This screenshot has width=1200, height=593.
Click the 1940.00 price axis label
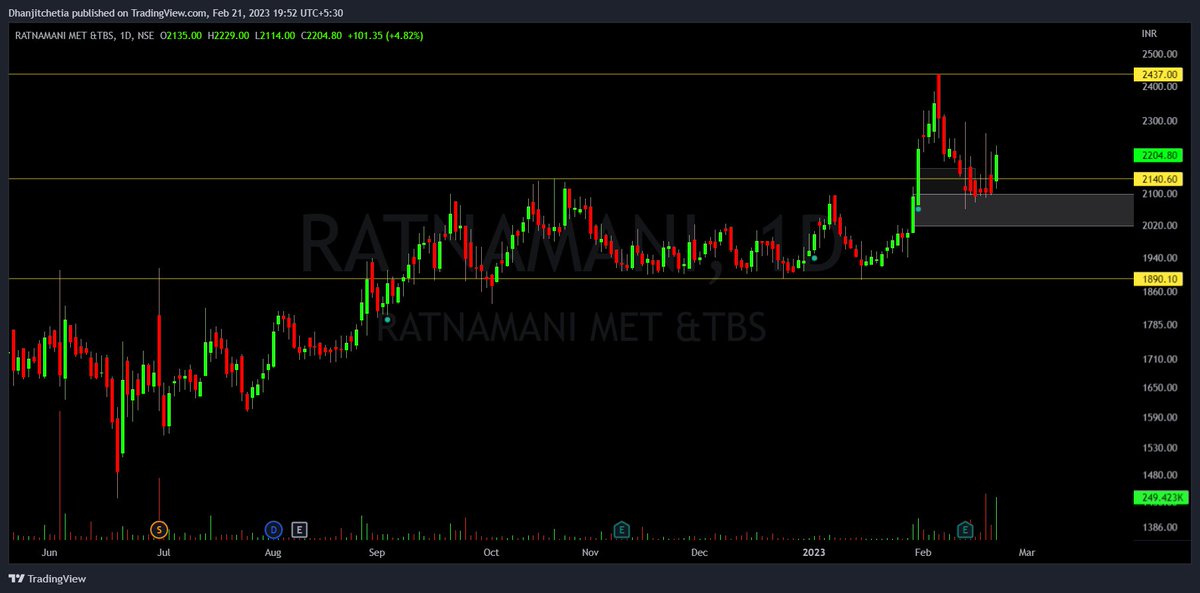1157,257
